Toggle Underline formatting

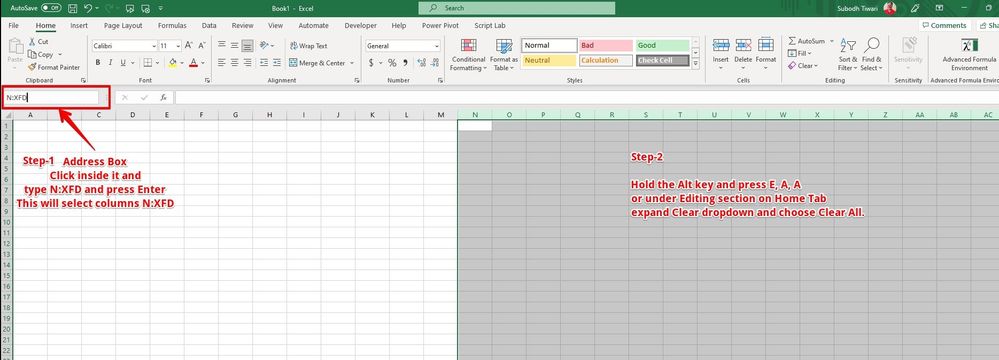pyautogui.click(x=122, y=62)
